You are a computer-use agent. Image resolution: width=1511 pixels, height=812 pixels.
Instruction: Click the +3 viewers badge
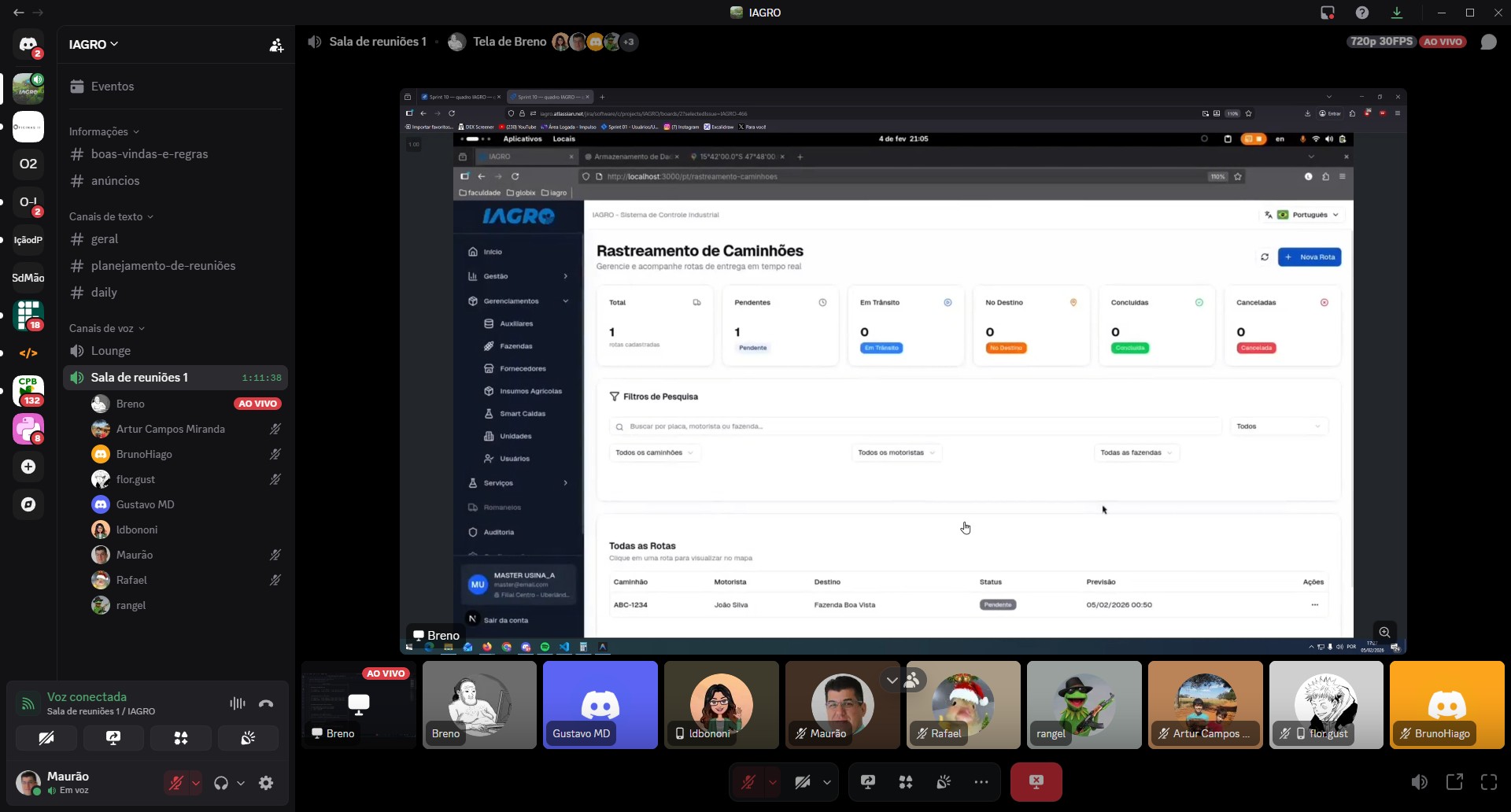click(629, 42)
